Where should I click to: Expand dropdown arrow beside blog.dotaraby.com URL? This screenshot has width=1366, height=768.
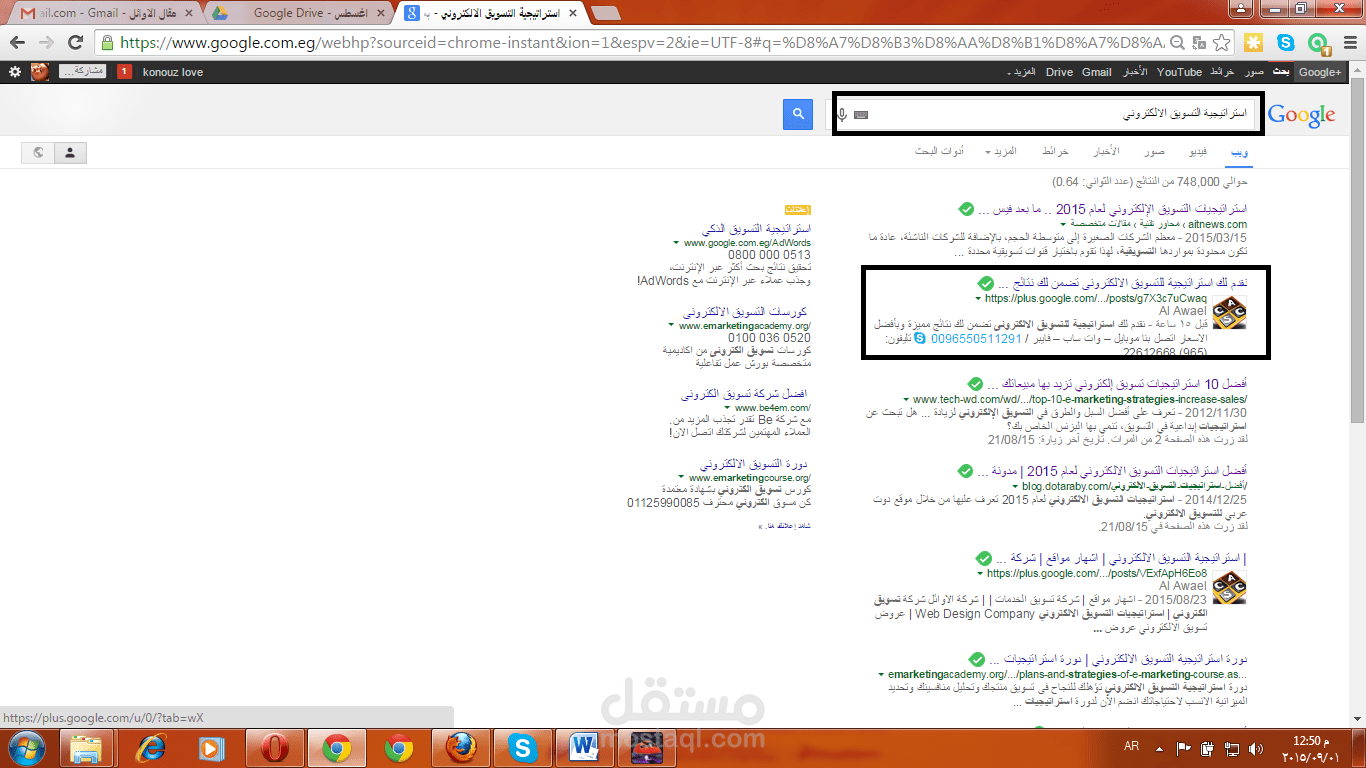[x=1015, y=487]
